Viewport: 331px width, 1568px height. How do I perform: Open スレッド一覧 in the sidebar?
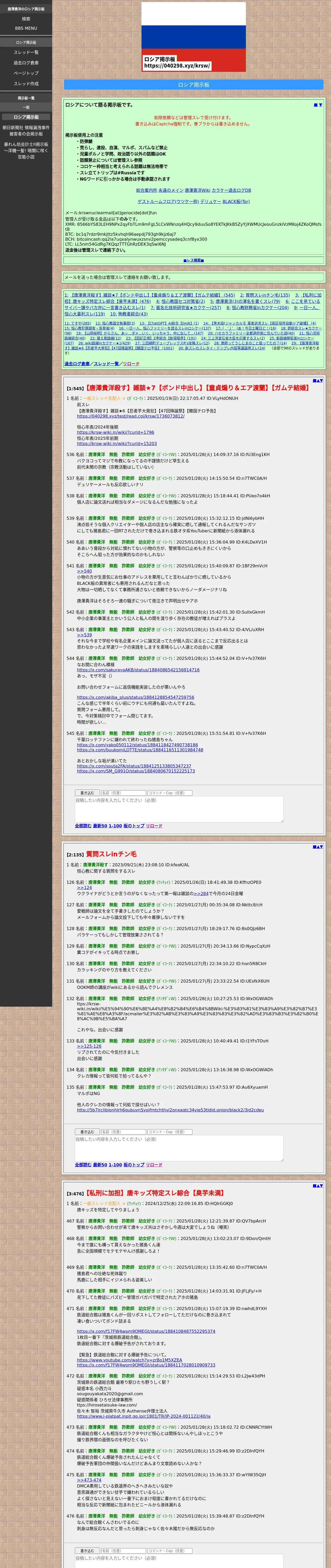(x=26, y=52)
